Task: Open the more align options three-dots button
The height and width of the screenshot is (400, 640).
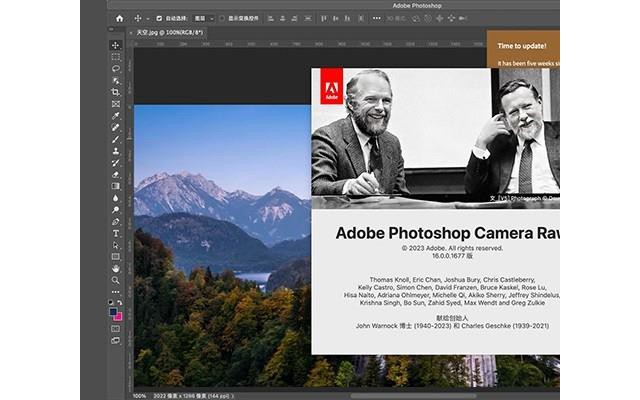Action: 377,18
